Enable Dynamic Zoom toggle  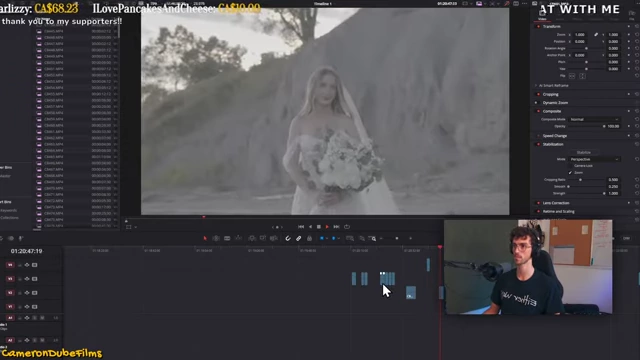[537, 103]
